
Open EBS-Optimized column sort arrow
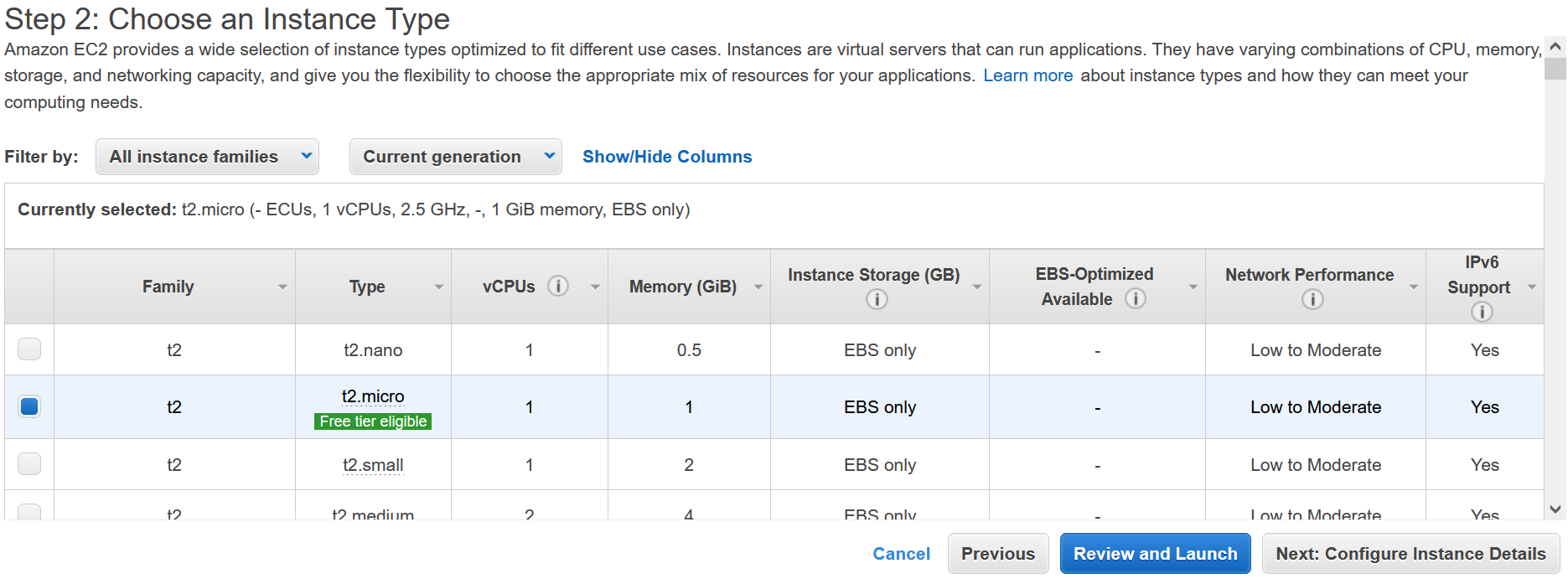tap(1193, 287)
